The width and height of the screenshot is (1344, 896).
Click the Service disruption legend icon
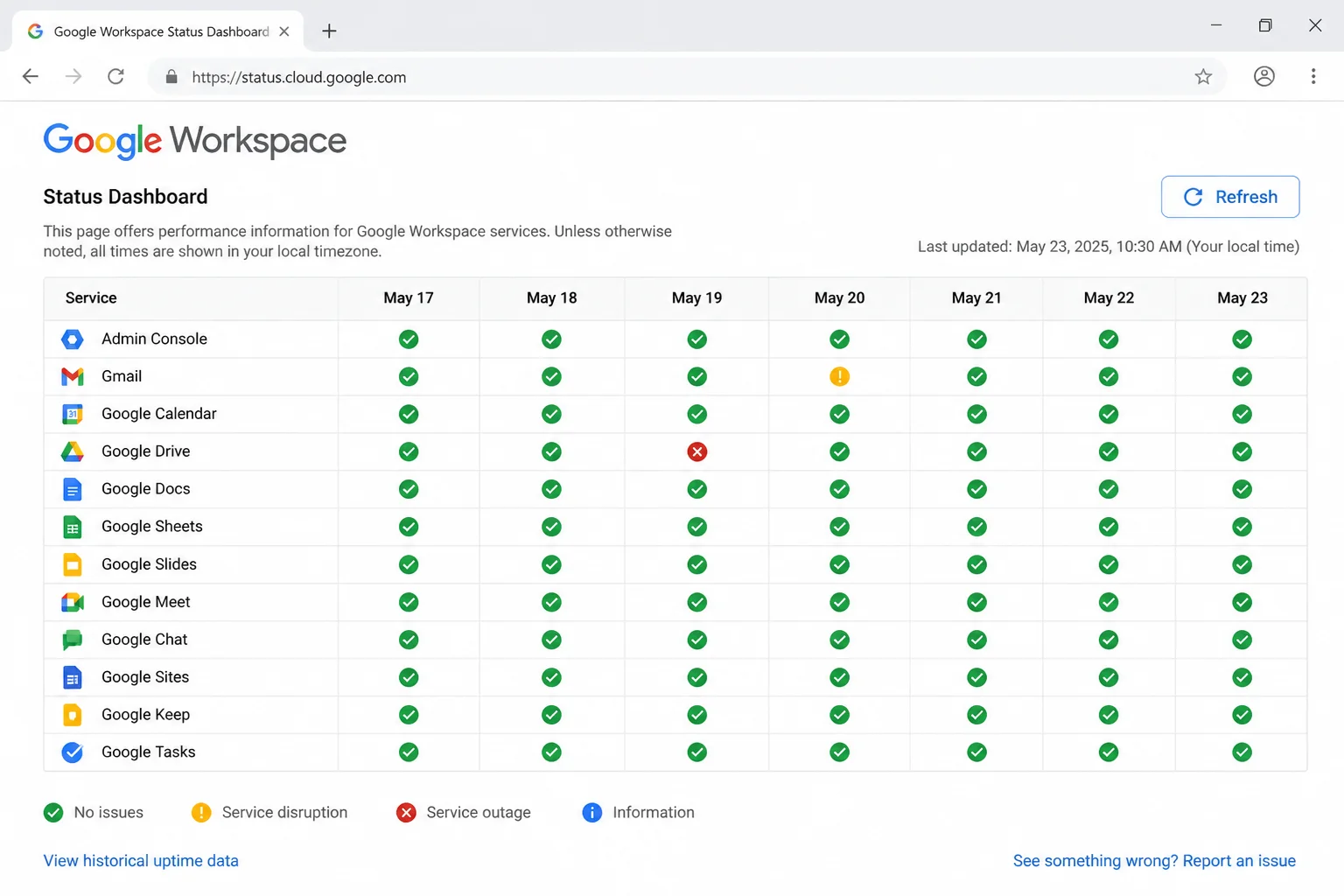pos(201,813)
